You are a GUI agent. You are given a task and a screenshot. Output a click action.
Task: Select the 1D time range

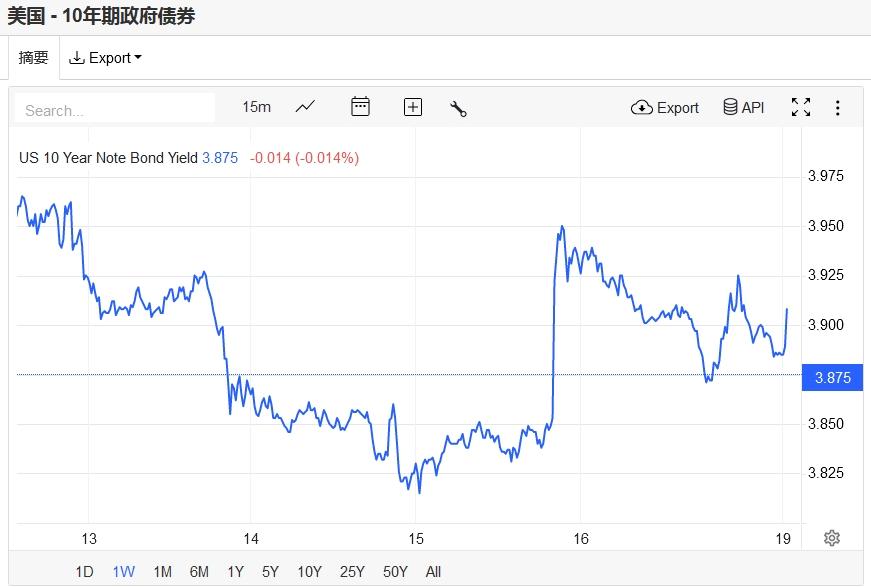click(x=85, y=572)
